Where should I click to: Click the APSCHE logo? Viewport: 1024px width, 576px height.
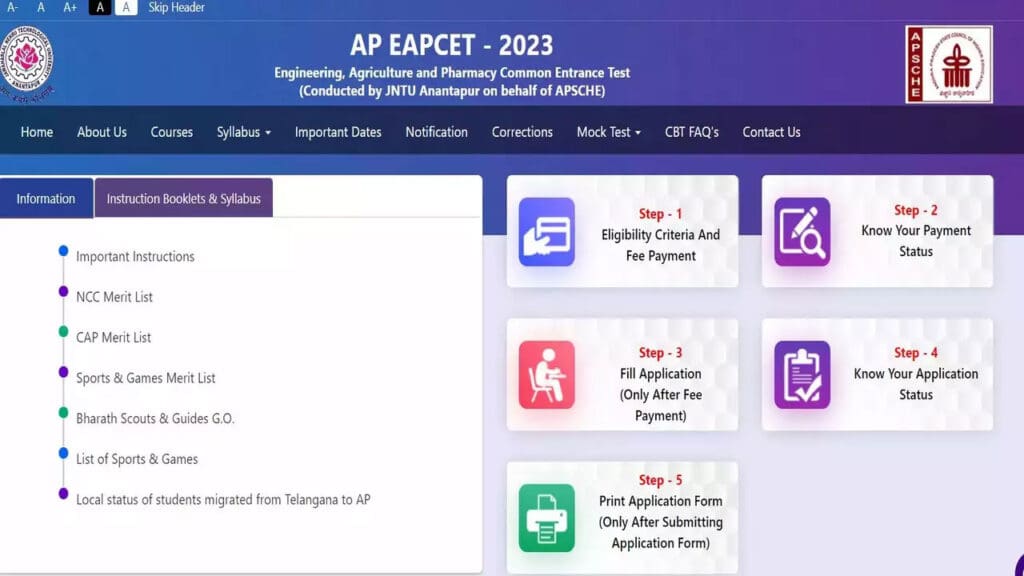click(949, 64)
